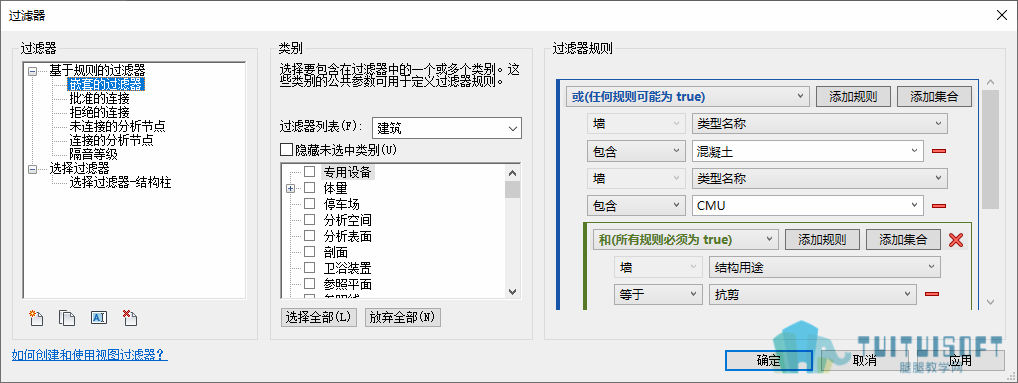Check the 剖面 category box
This screenshot has width=1018, height=383.
[x=310, y=252]
